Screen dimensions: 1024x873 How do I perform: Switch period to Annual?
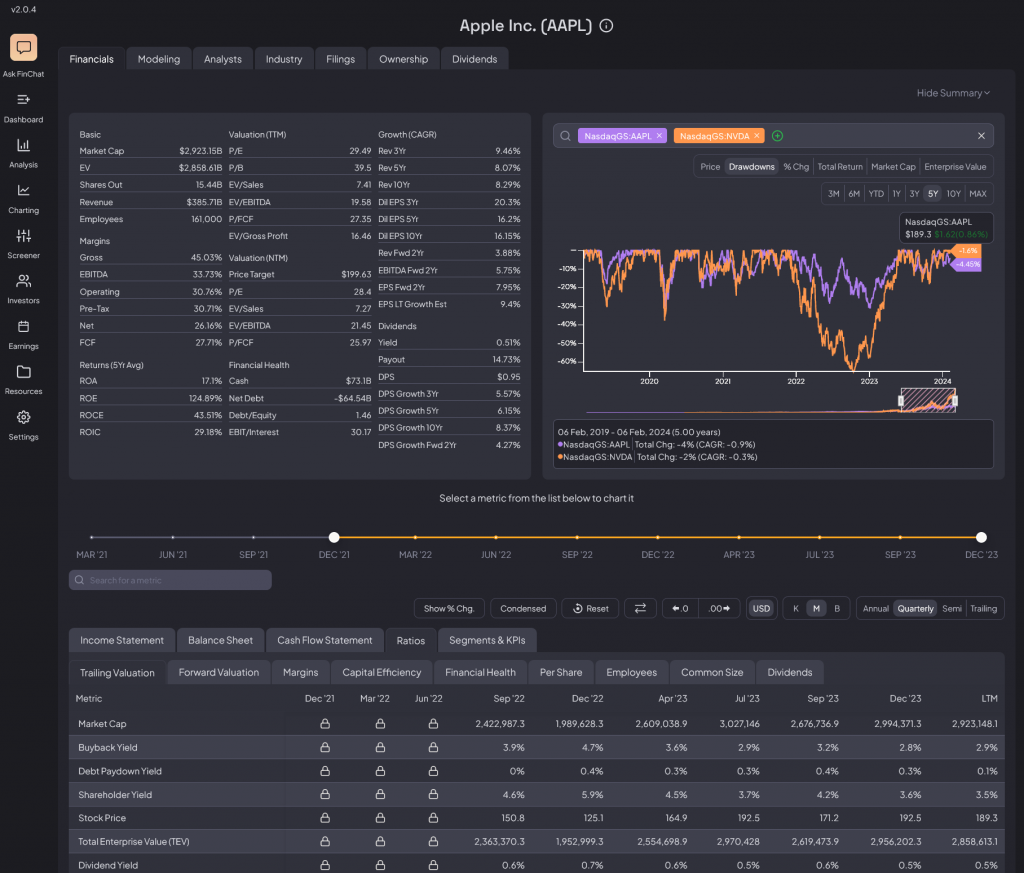coord(875,608)
